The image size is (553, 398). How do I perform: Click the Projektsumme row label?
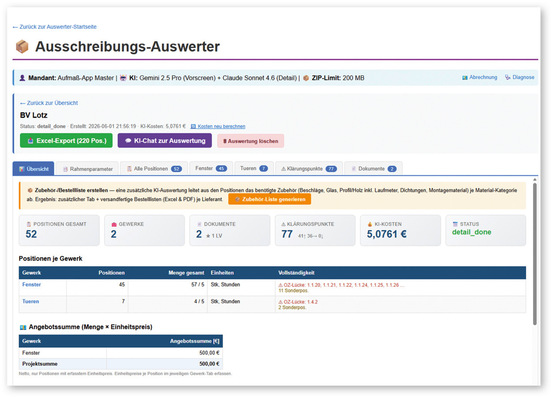click(x=40, y=364)
